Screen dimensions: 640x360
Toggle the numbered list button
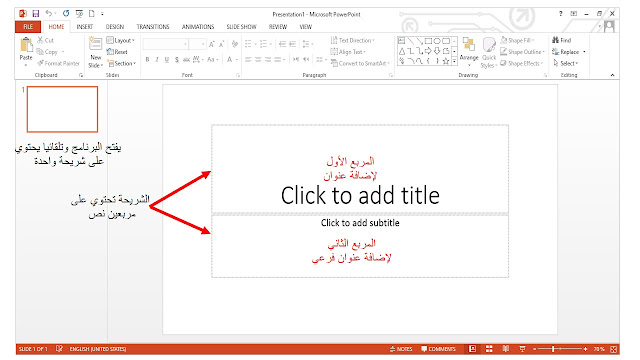[x=264, y=44]
